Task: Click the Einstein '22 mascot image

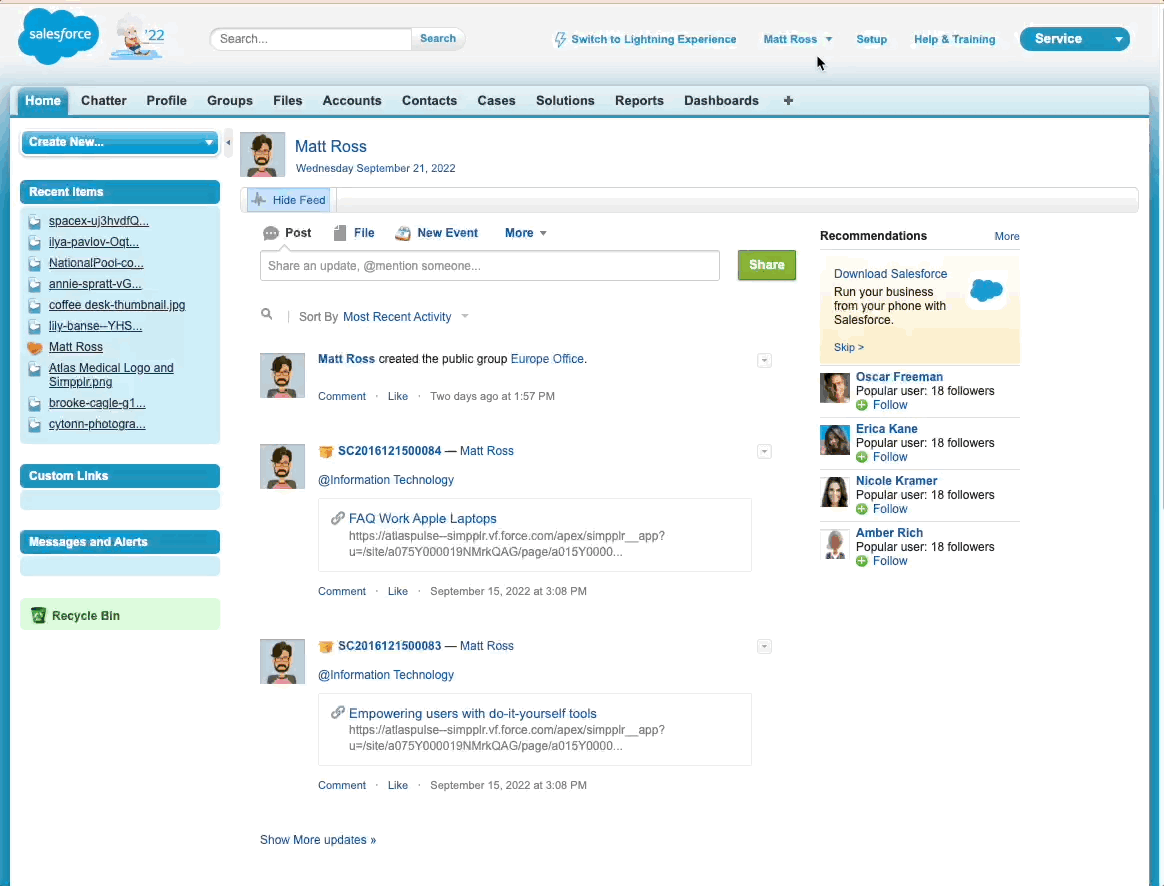Action: point(139,37)
